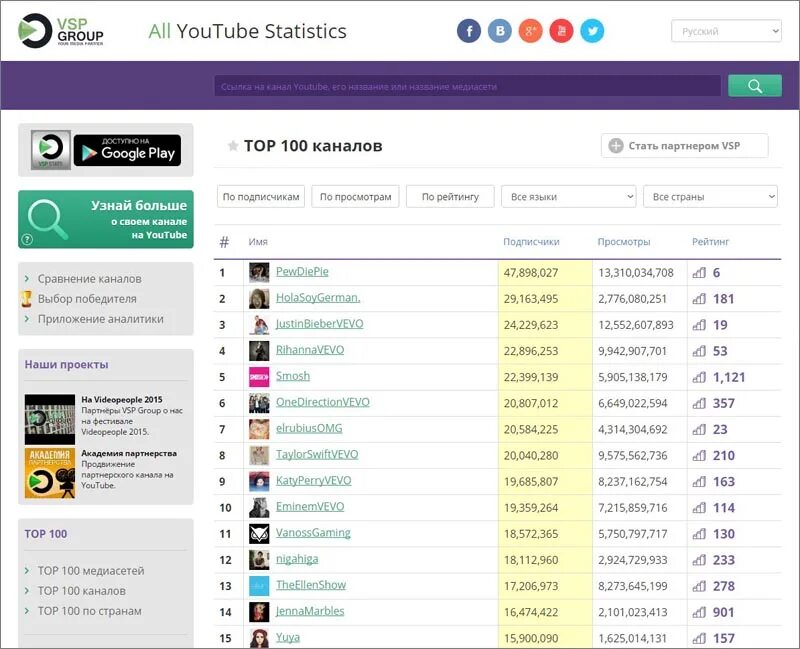Open the nigahiga channel link

[x=297, y=559]
